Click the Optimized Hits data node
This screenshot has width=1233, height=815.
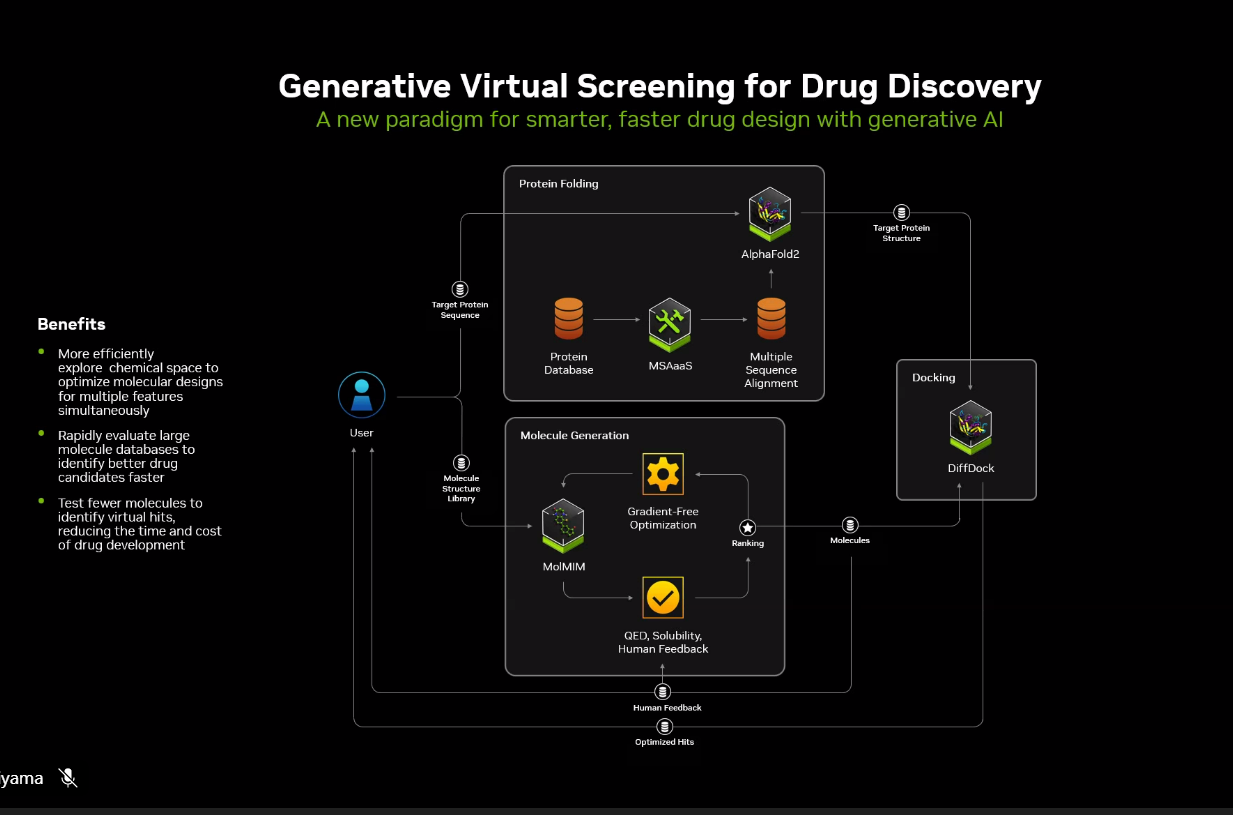(664, 726)
